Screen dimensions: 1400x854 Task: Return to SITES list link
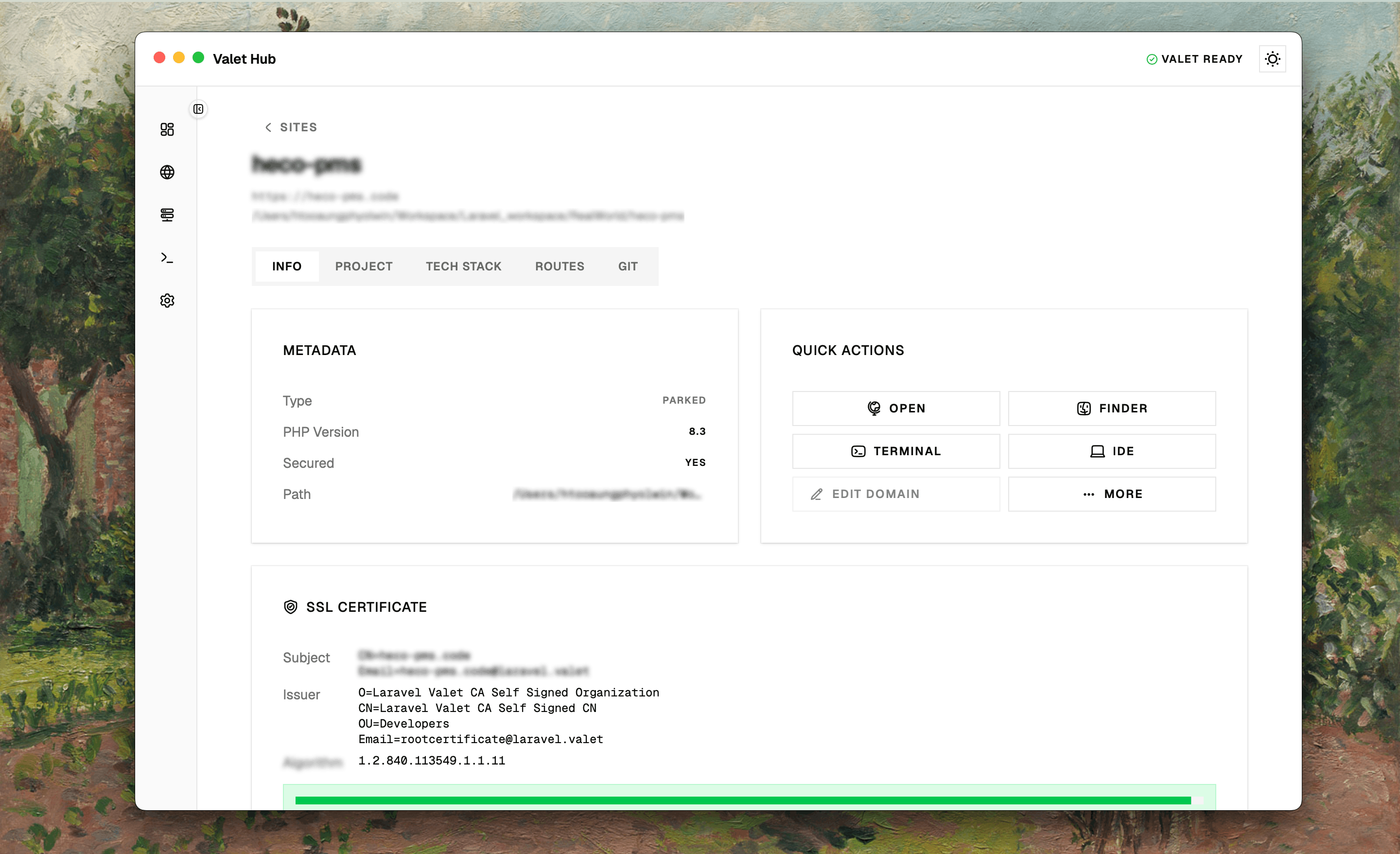(298, 127)
